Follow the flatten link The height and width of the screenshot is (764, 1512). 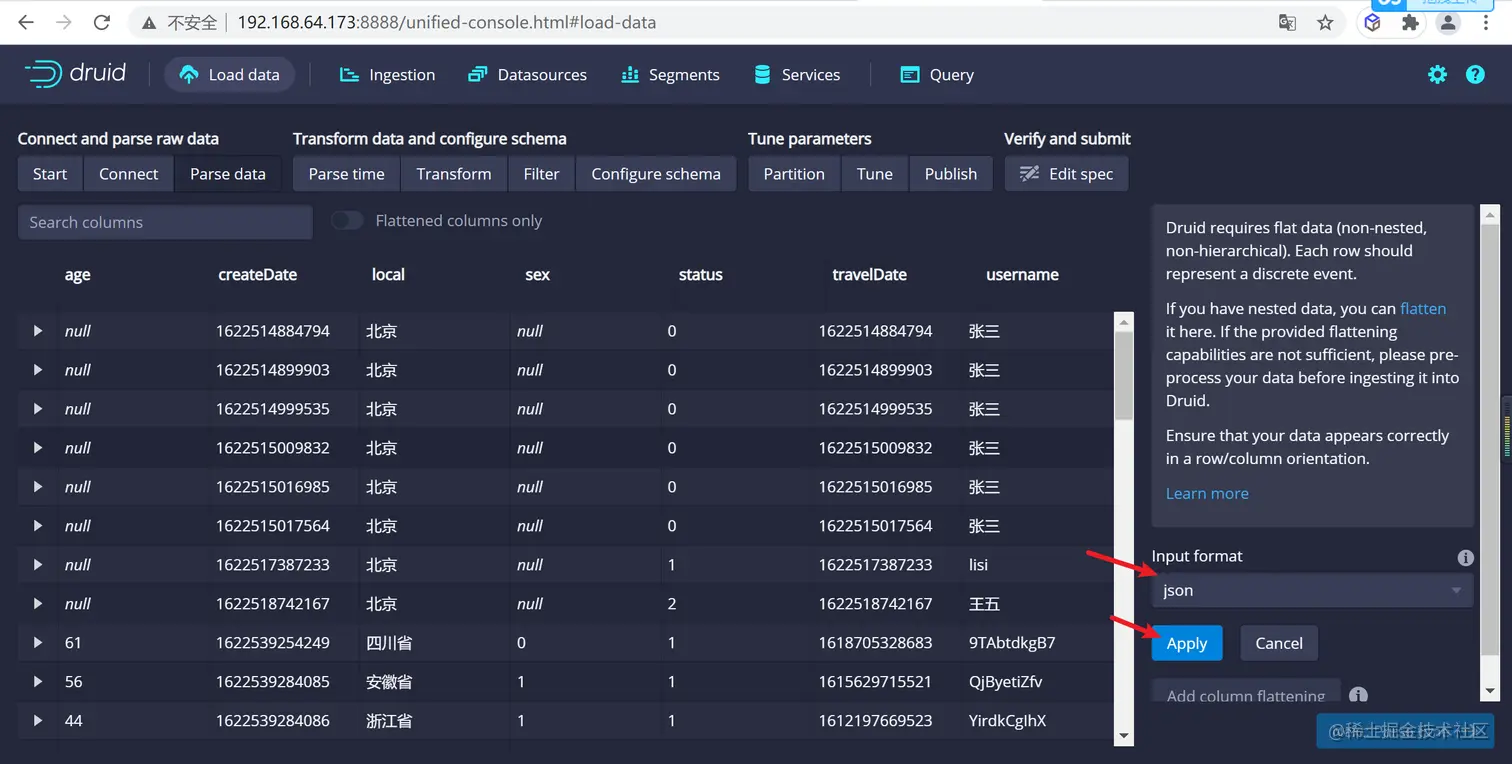(x=1423, y=308)
